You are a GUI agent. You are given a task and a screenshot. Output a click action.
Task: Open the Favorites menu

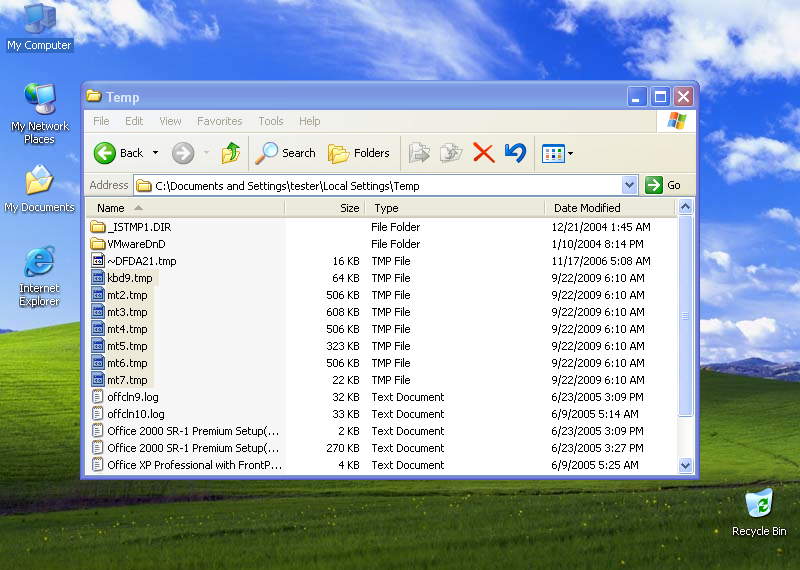pos(219,121)
